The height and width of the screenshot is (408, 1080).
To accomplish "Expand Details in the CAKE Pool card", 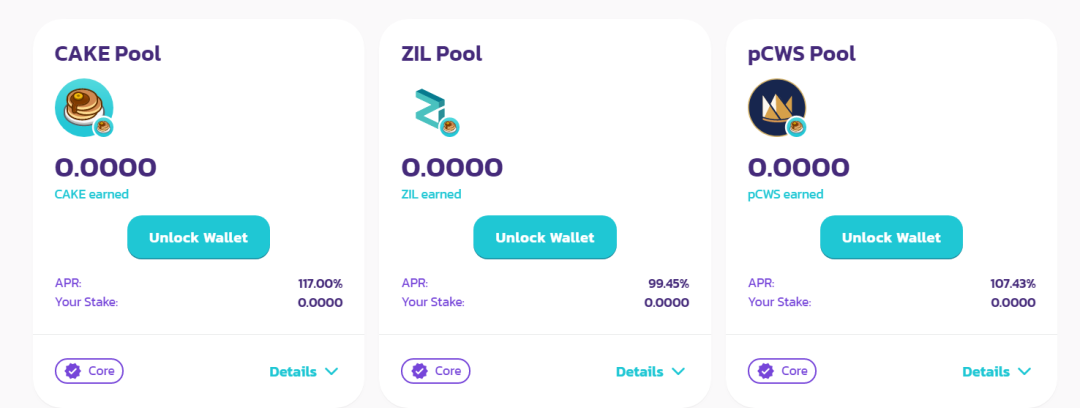I will click(304, 372).
